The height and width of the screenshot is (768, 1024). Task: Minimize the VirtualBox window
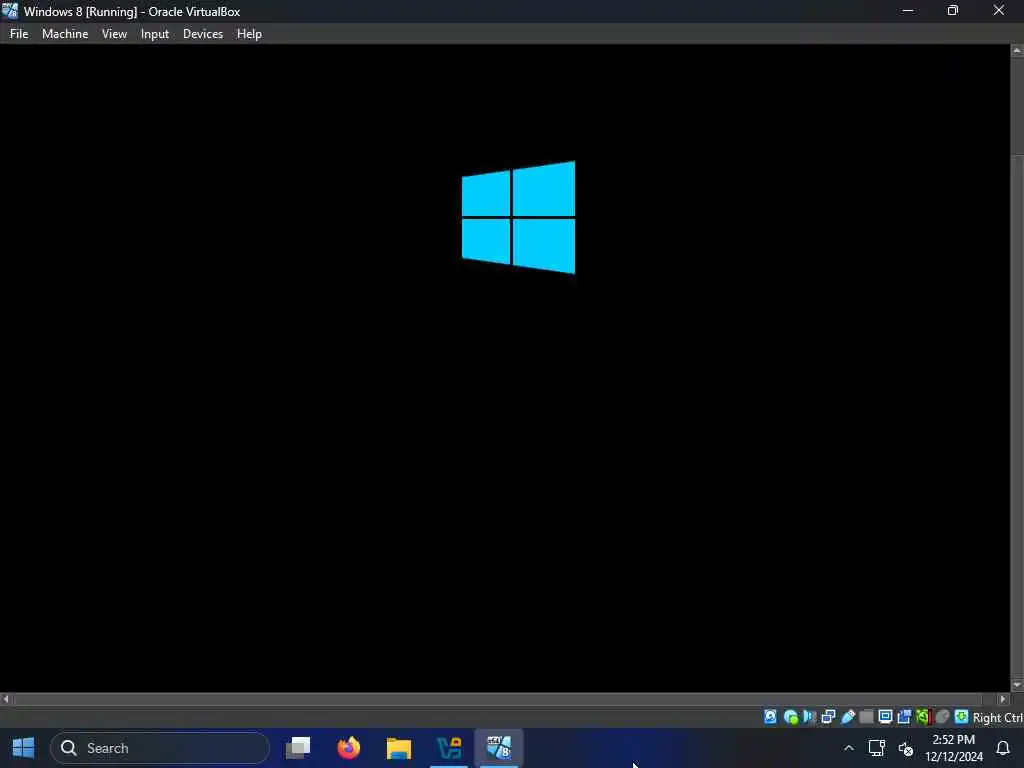908,11
